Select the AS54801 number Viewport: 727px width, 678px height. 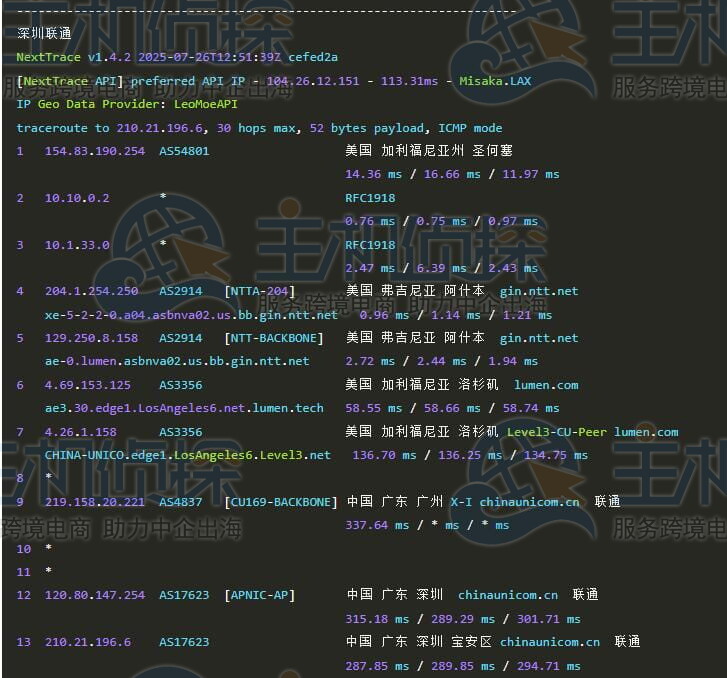coord(184,151)
